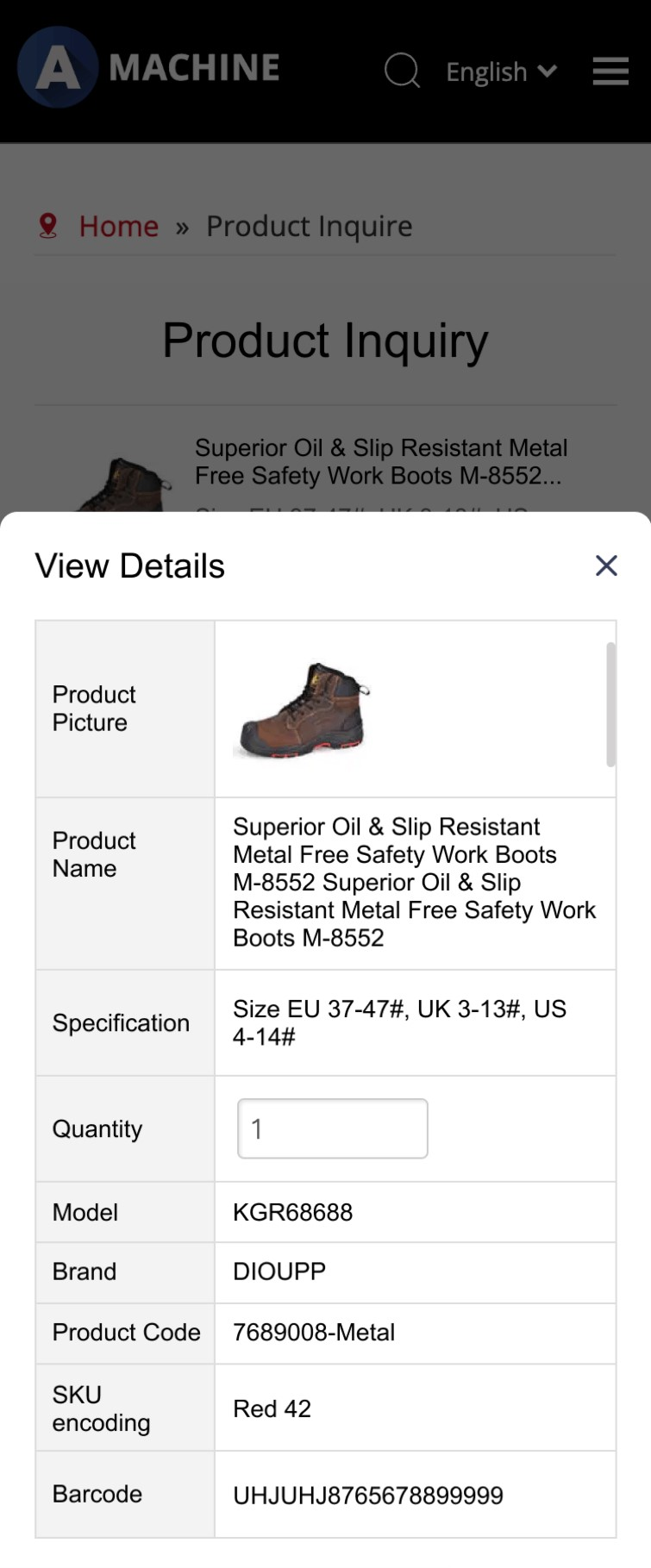Viewport: 651px width, 1568px height.
Task: Open the search magnifier icon
Action: 402,71
